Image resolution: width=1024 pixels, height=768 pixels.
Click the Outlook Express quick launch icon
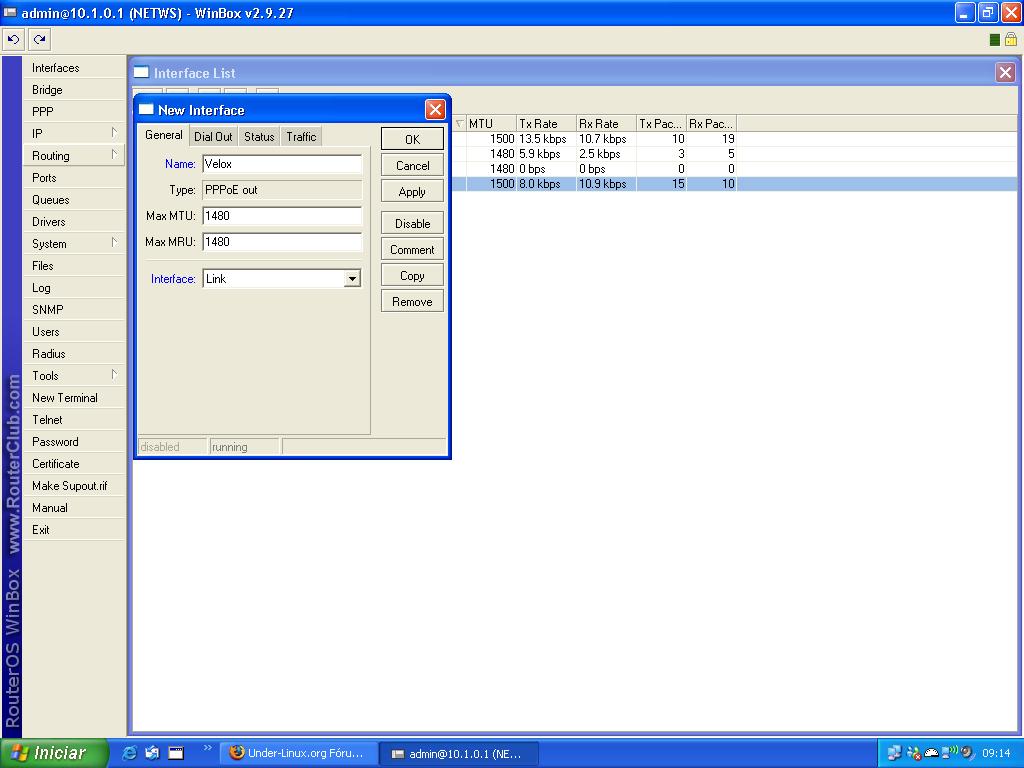tap(152, 753)
